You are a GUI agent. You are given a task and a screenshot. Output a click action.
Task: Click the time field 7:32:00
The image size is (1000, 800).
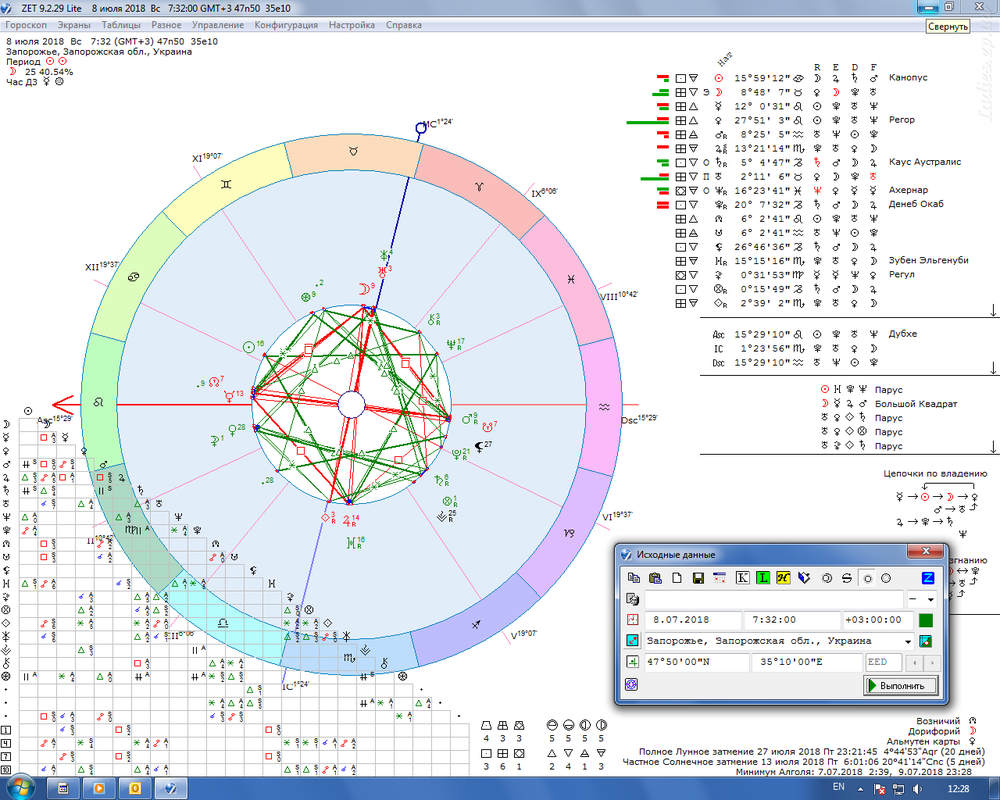coord(791,619)
